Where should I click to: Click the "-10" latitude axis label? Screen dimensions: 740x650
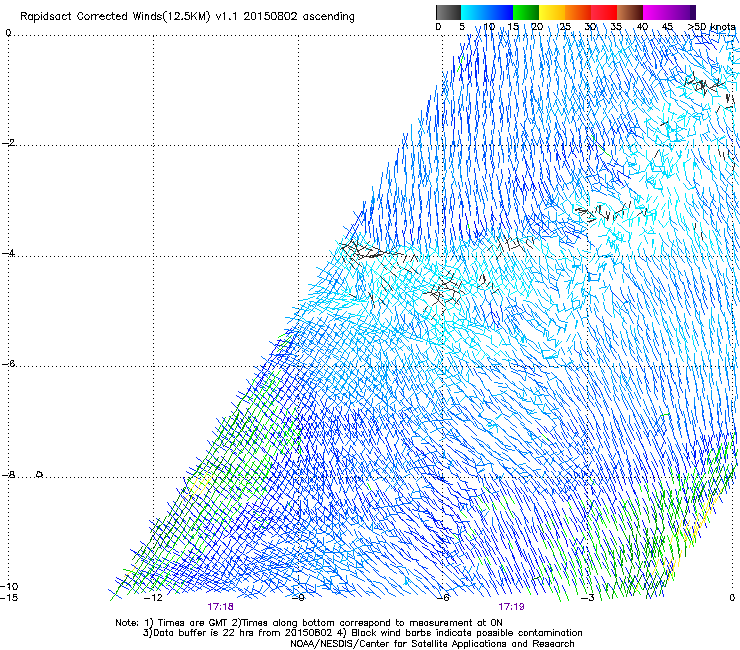click(x=9, y=586)
